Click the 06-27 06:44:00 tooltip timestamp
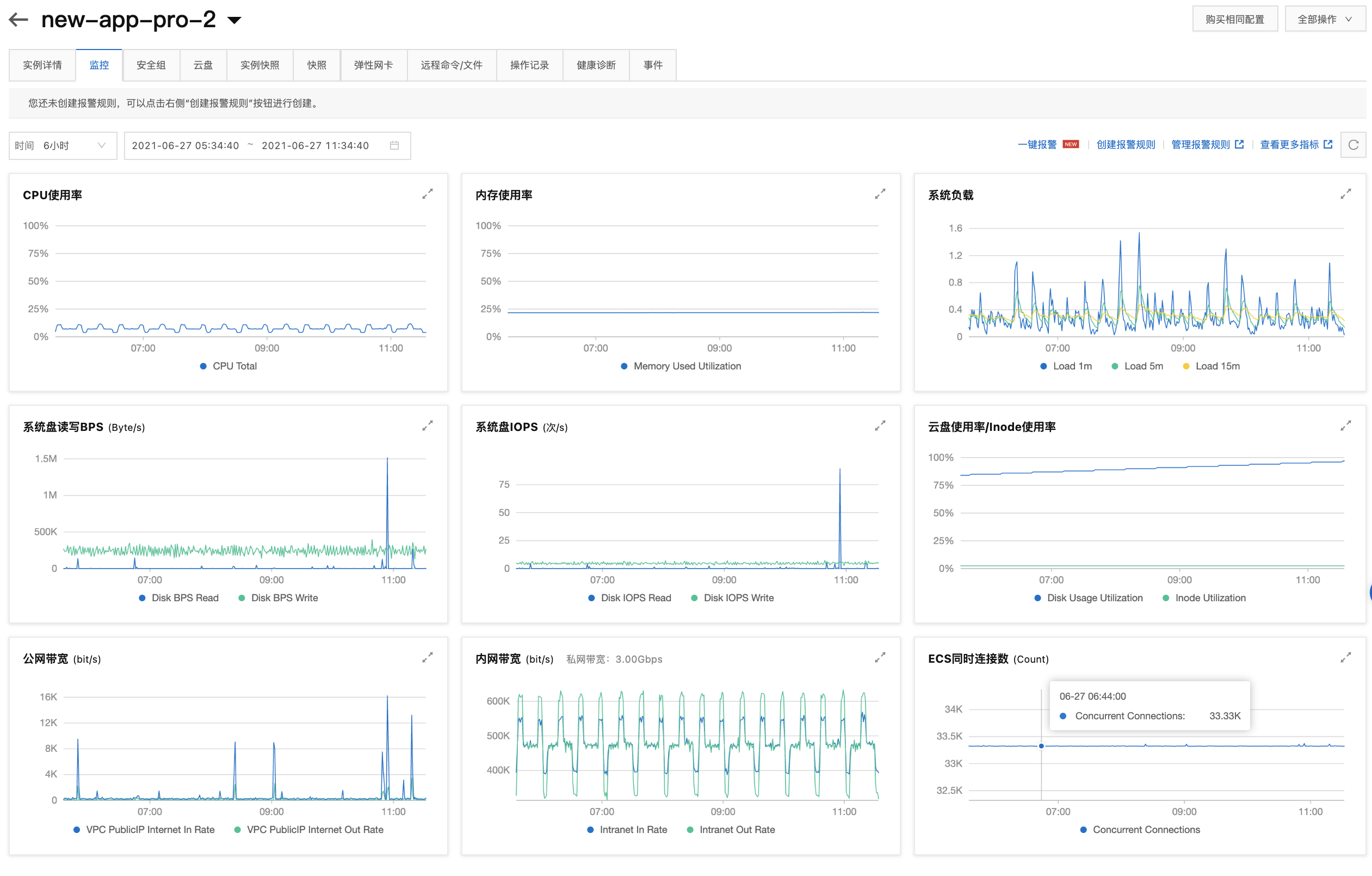This screenshot has height=876, width=1372. coord(1092,696)
